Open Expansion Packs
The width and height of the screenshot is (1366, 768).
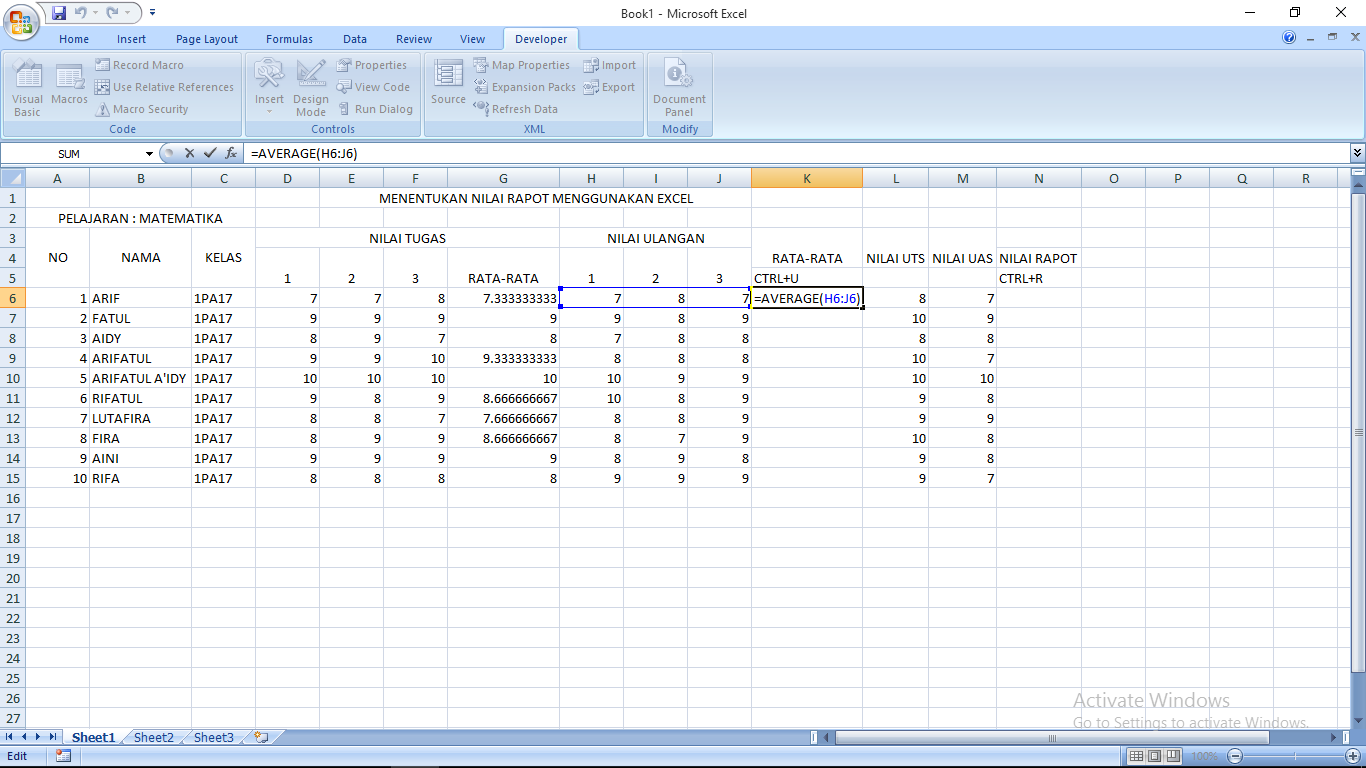pyautogui.click(x=525, y=87)
